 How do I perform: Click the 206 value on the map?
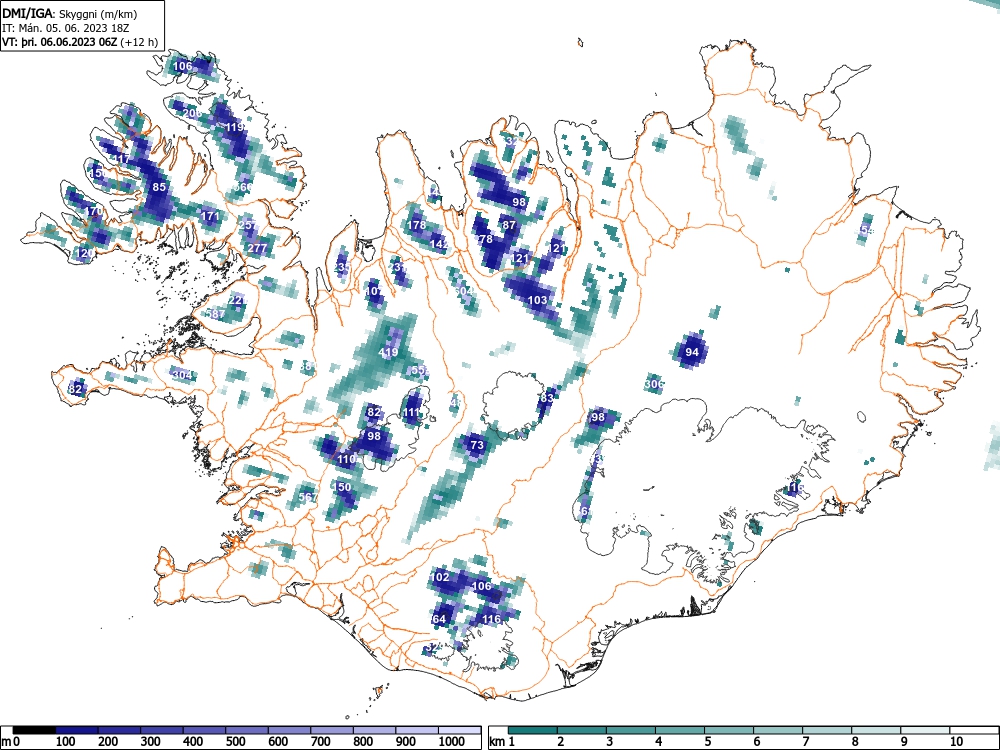click(x=192, y=113)
